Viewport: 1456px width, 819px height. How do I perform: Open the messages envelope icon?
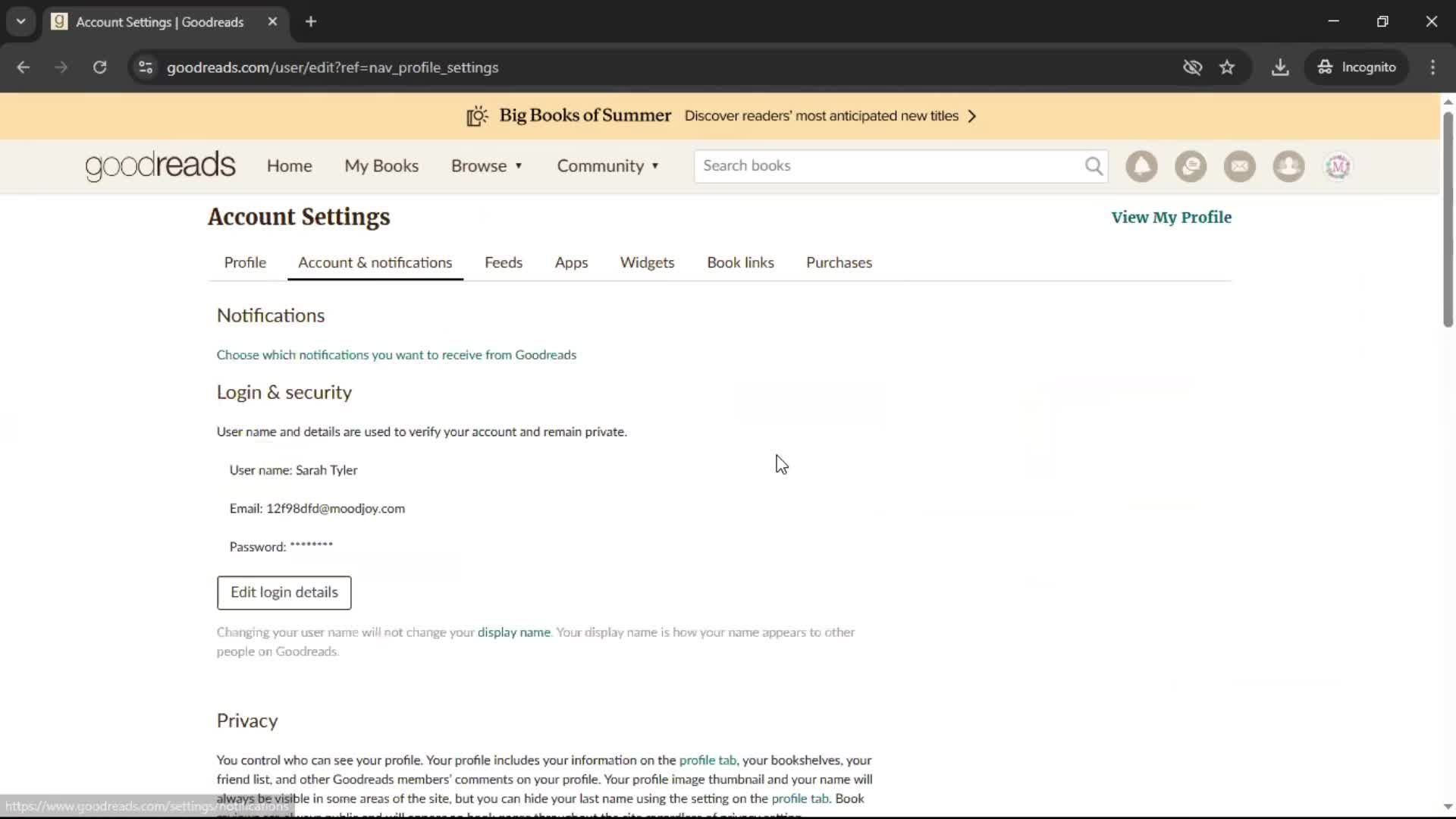click(x=1240, y=166)
